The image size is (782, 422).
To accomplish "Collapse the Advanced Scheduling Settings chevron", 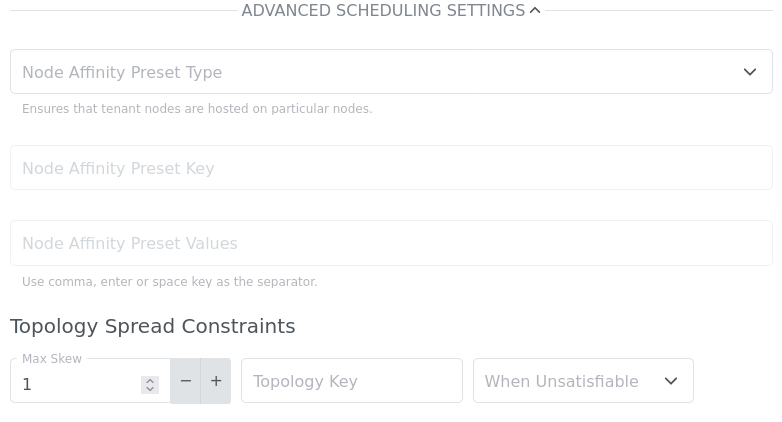I will click(x=535, y=11).
